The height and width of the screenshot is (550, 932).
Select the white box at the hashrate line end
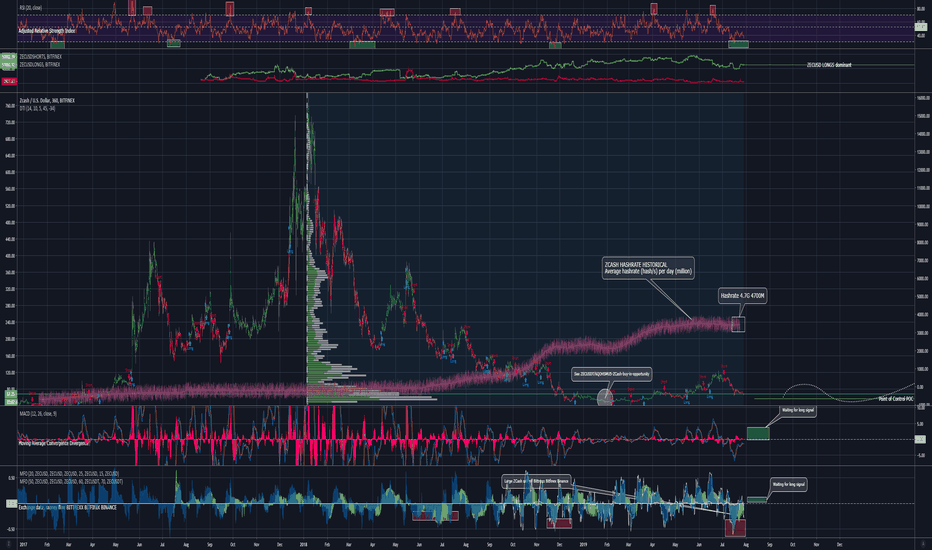coord(738,324)
